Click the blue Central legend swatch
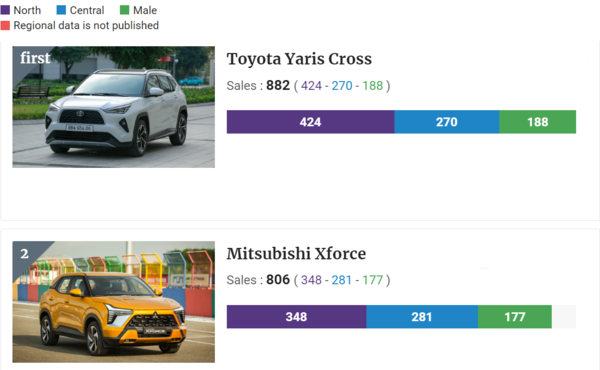Image resolution: width=600 pixels, height=370 pixels. pos(61,10)
